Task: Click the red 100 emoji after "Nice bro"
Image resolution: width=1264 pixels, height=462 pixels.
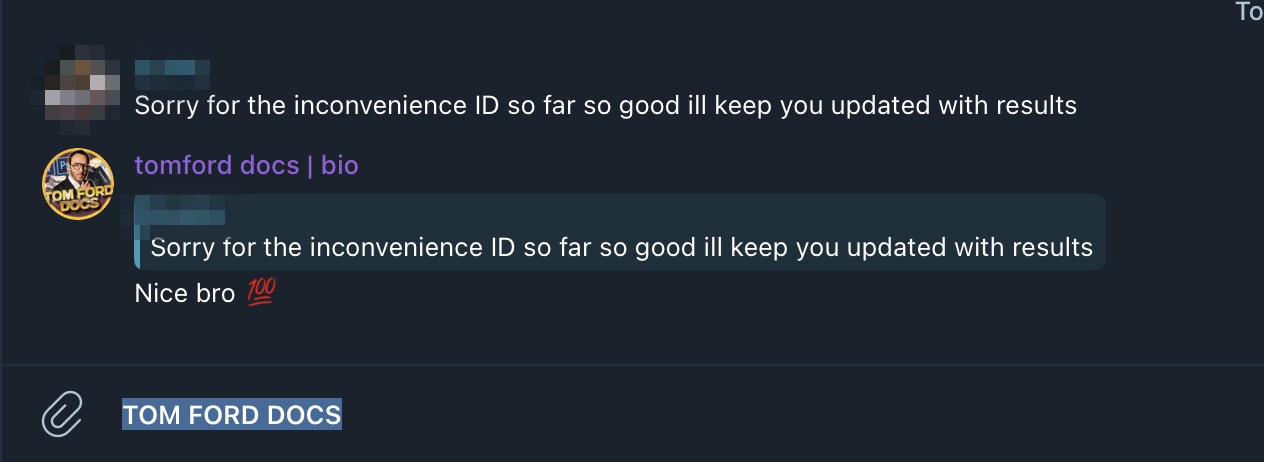Action: point(260,293)
